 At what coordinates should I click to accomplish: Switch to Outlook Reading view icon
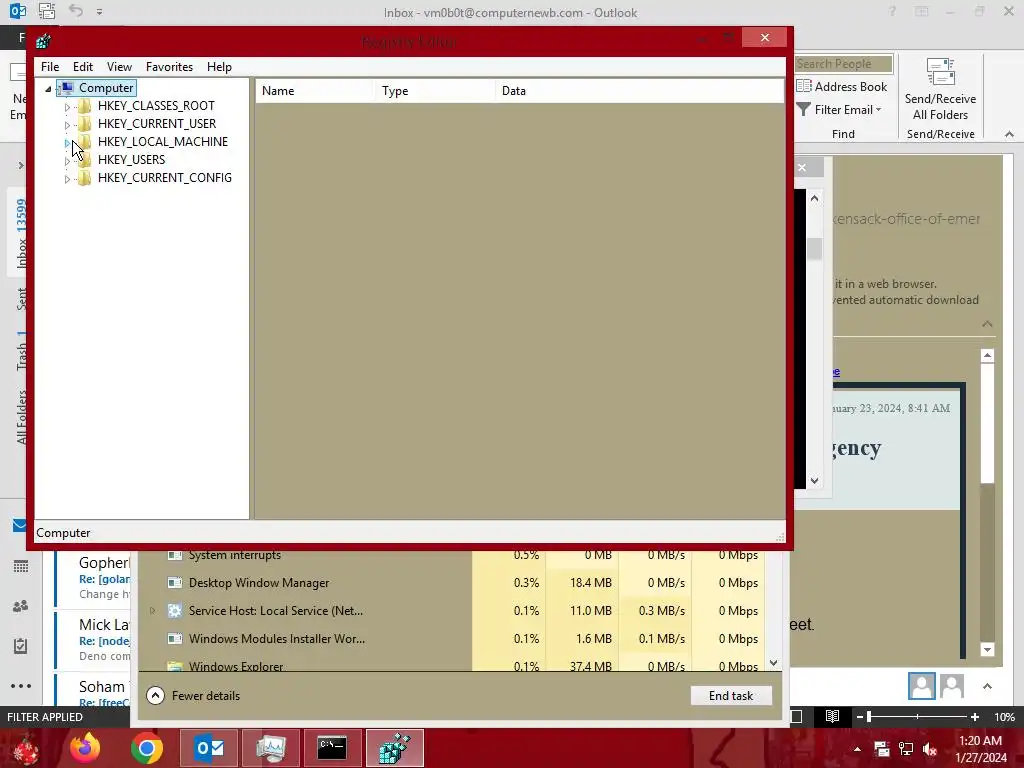tap(832, 717)
